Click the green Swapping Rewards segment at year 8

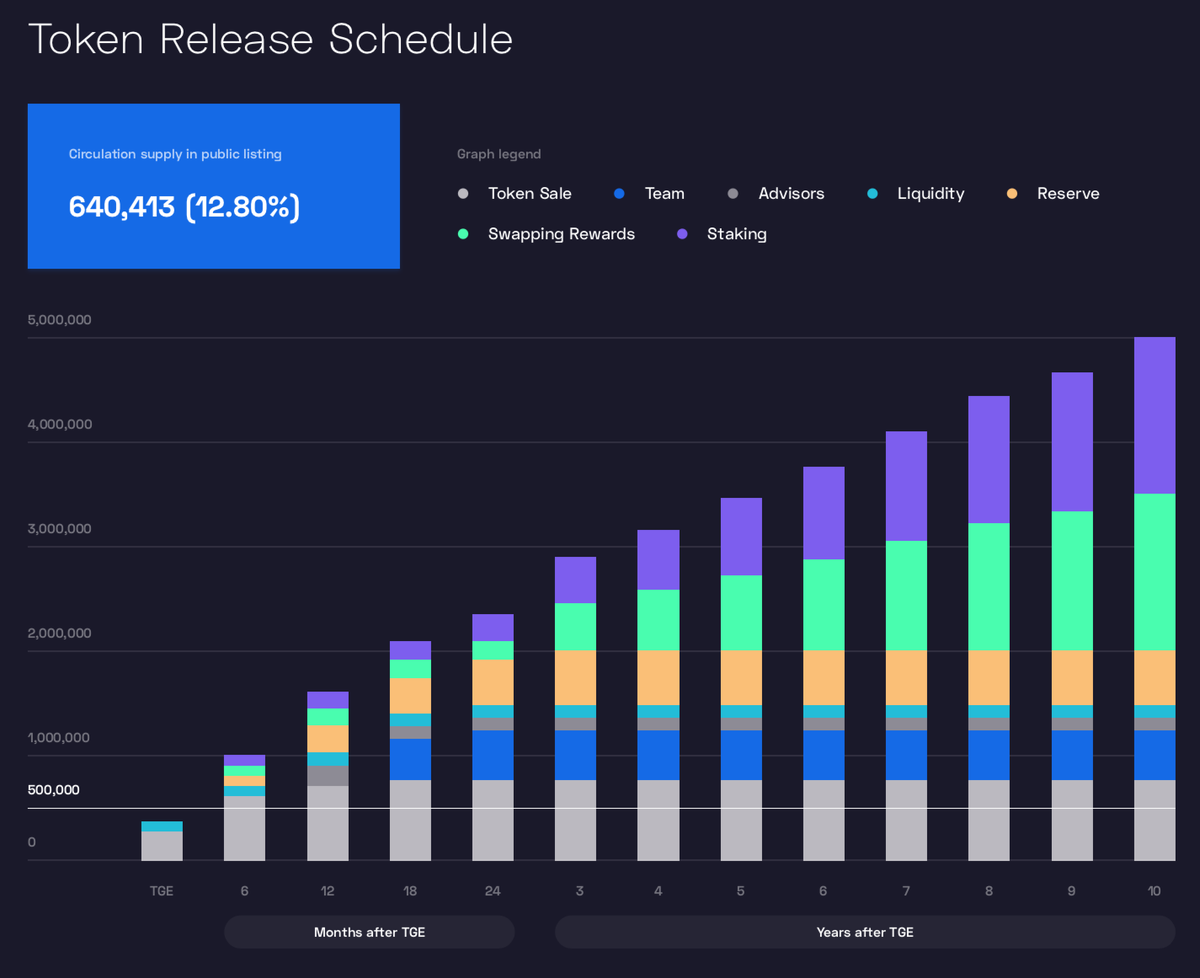(x=988, y=586)
